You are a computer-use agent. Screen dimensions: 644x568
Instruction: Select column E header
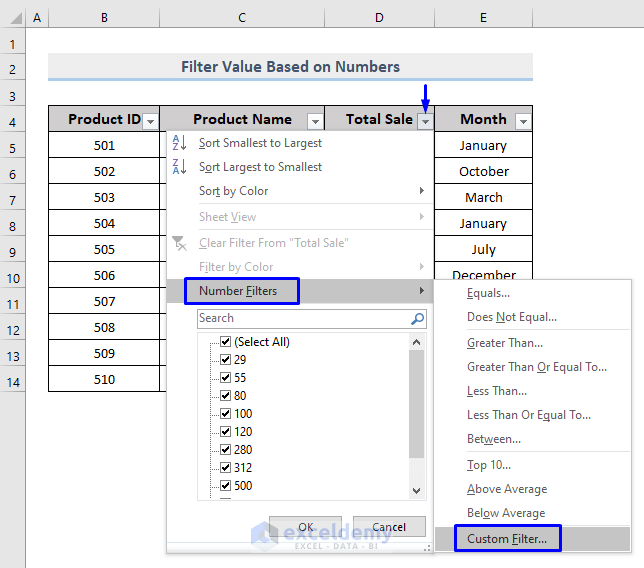(x=483, y=18)
